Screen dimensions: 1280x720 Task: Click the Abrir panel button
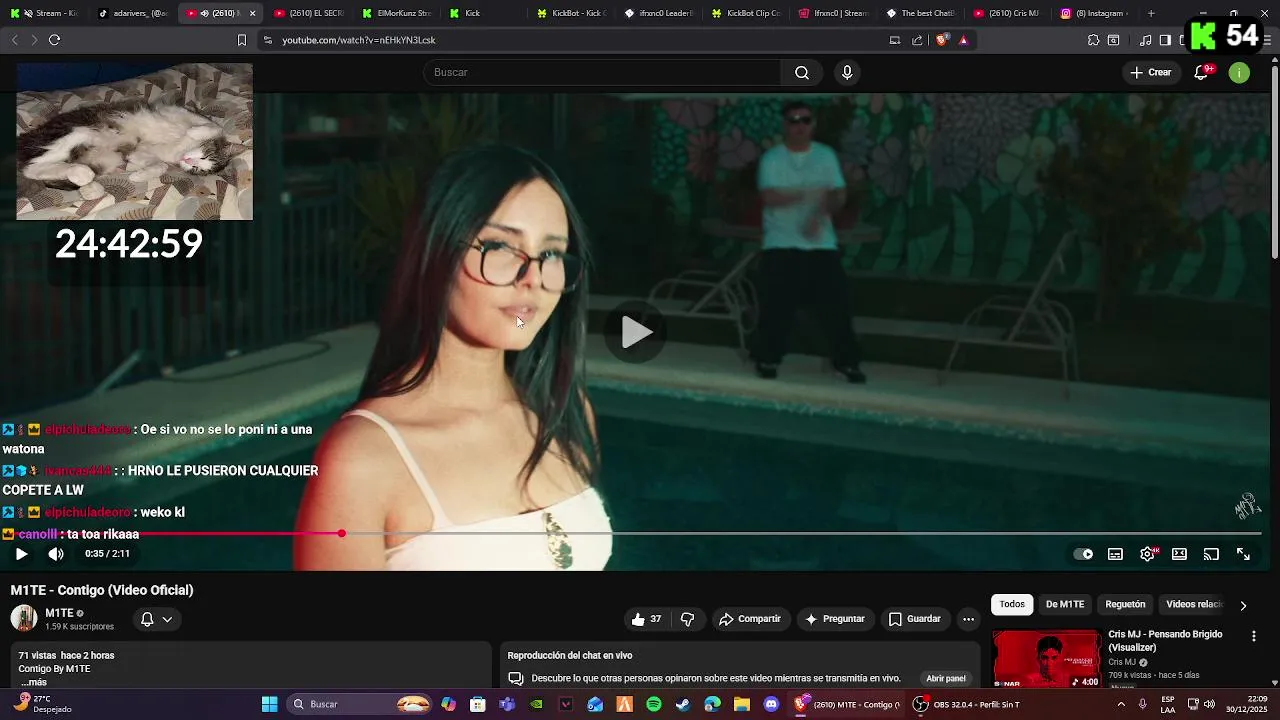coord(946,678)
